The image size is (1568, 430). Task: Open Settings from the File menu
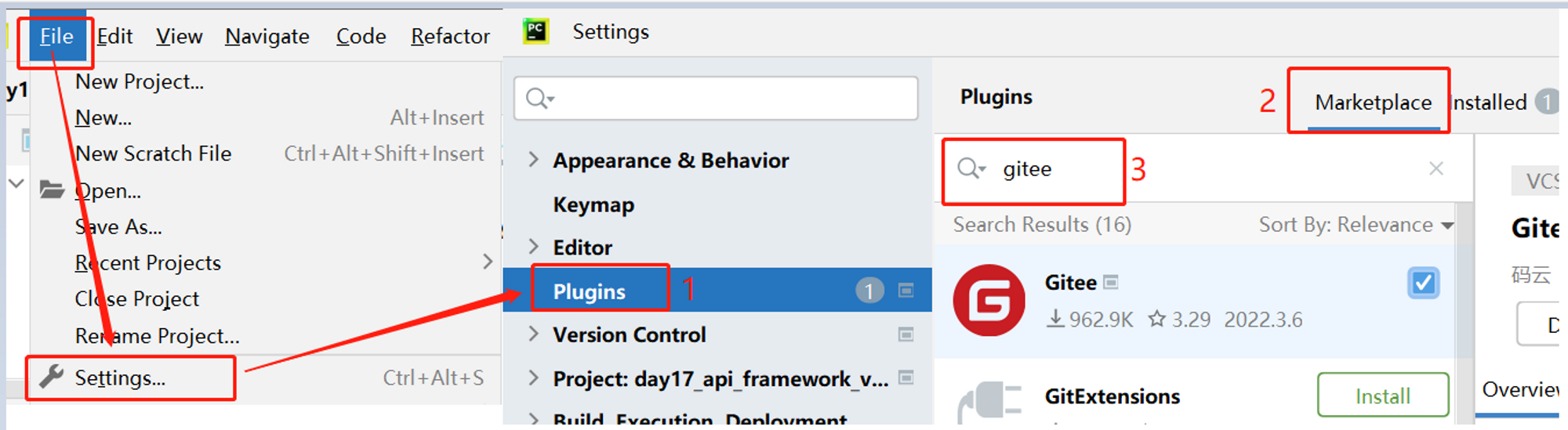point(120,378)
